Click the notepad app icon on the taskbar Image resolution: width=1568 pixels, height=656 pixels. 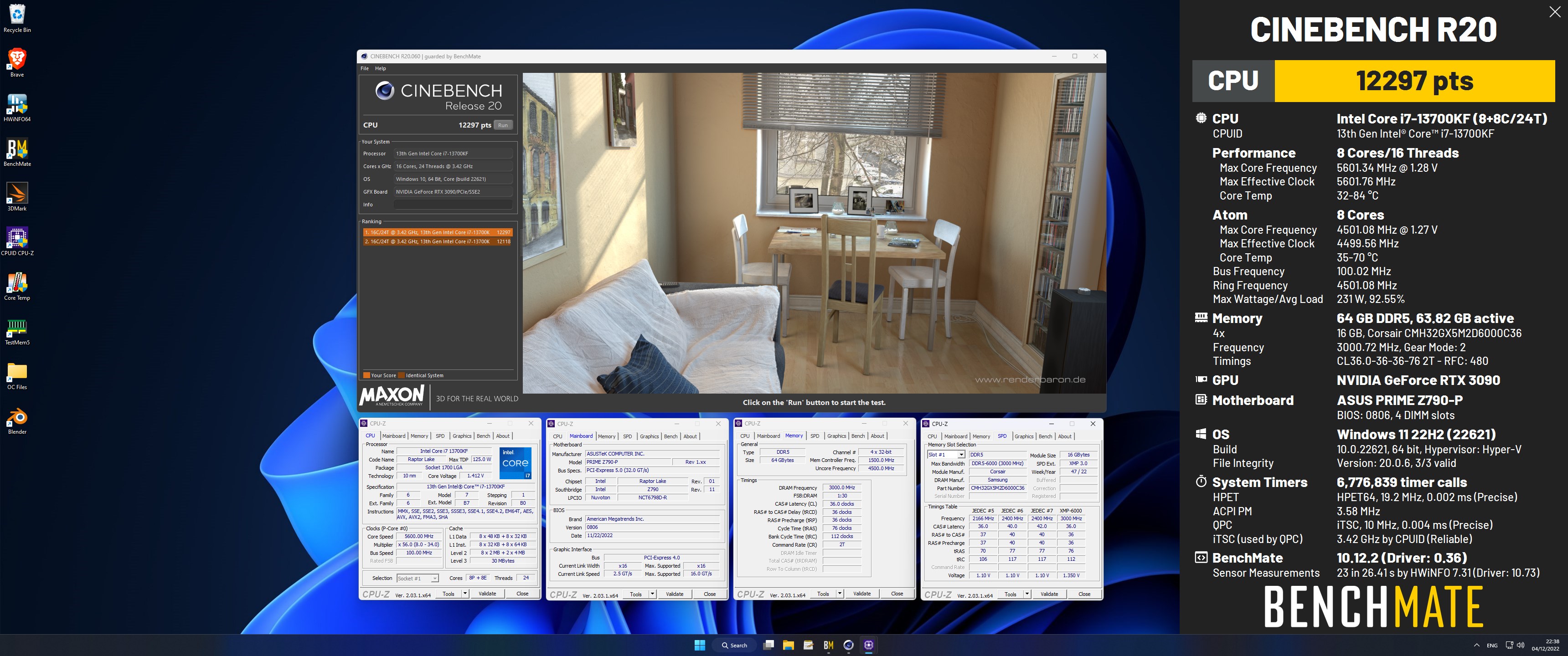tap(808, 645)
